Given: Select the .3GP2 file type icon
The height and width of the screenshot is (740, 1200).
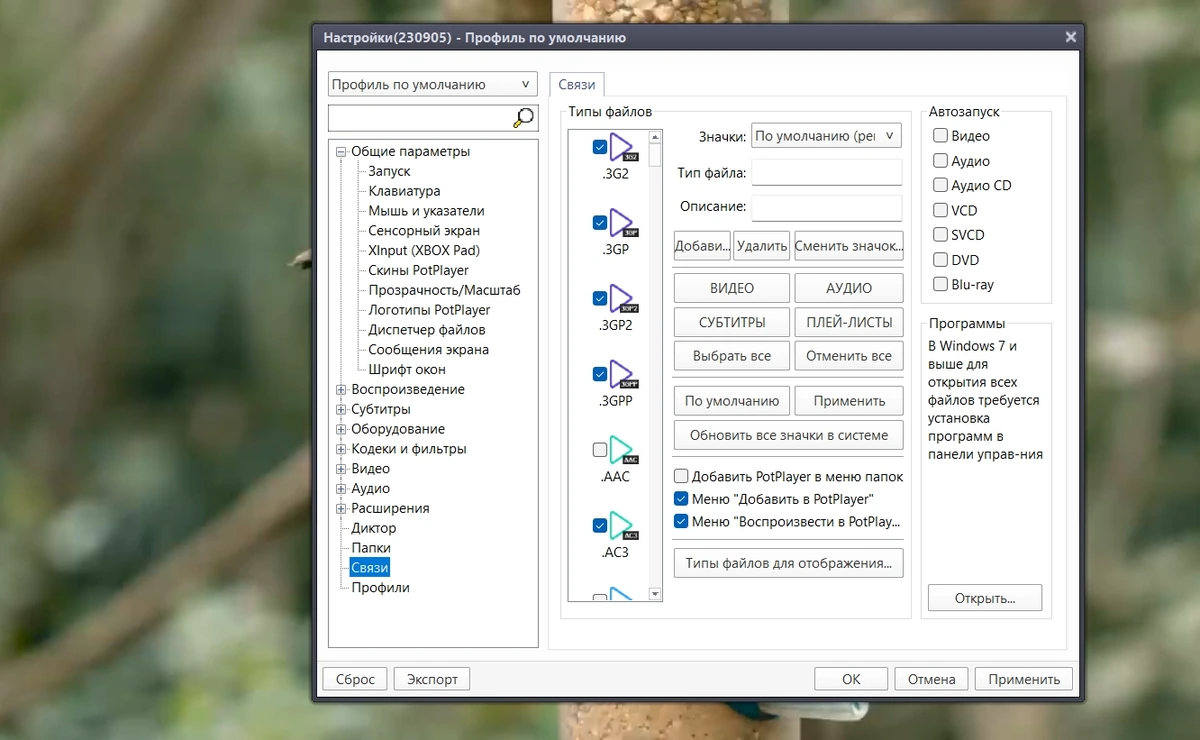Looking at the screenshot, I should pyautogui.click(x=624, y=299).
